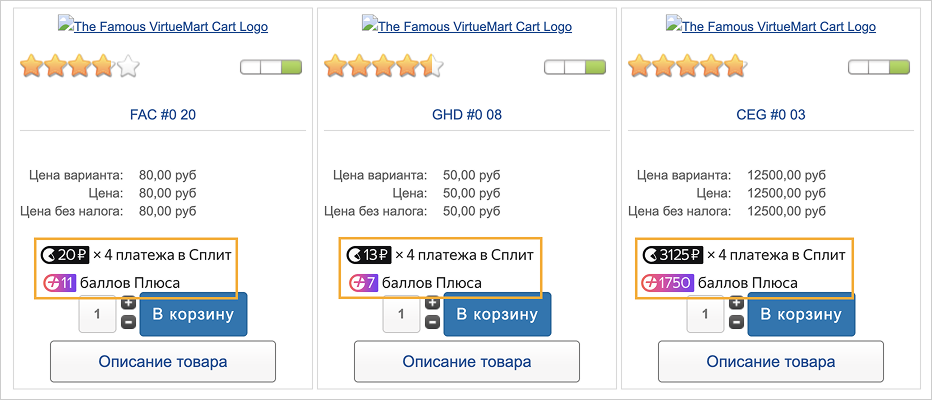The height and width of the screenshot is (400, 932).
Task: Click the Split badge showing 20₽
Action: pos(64,255)
